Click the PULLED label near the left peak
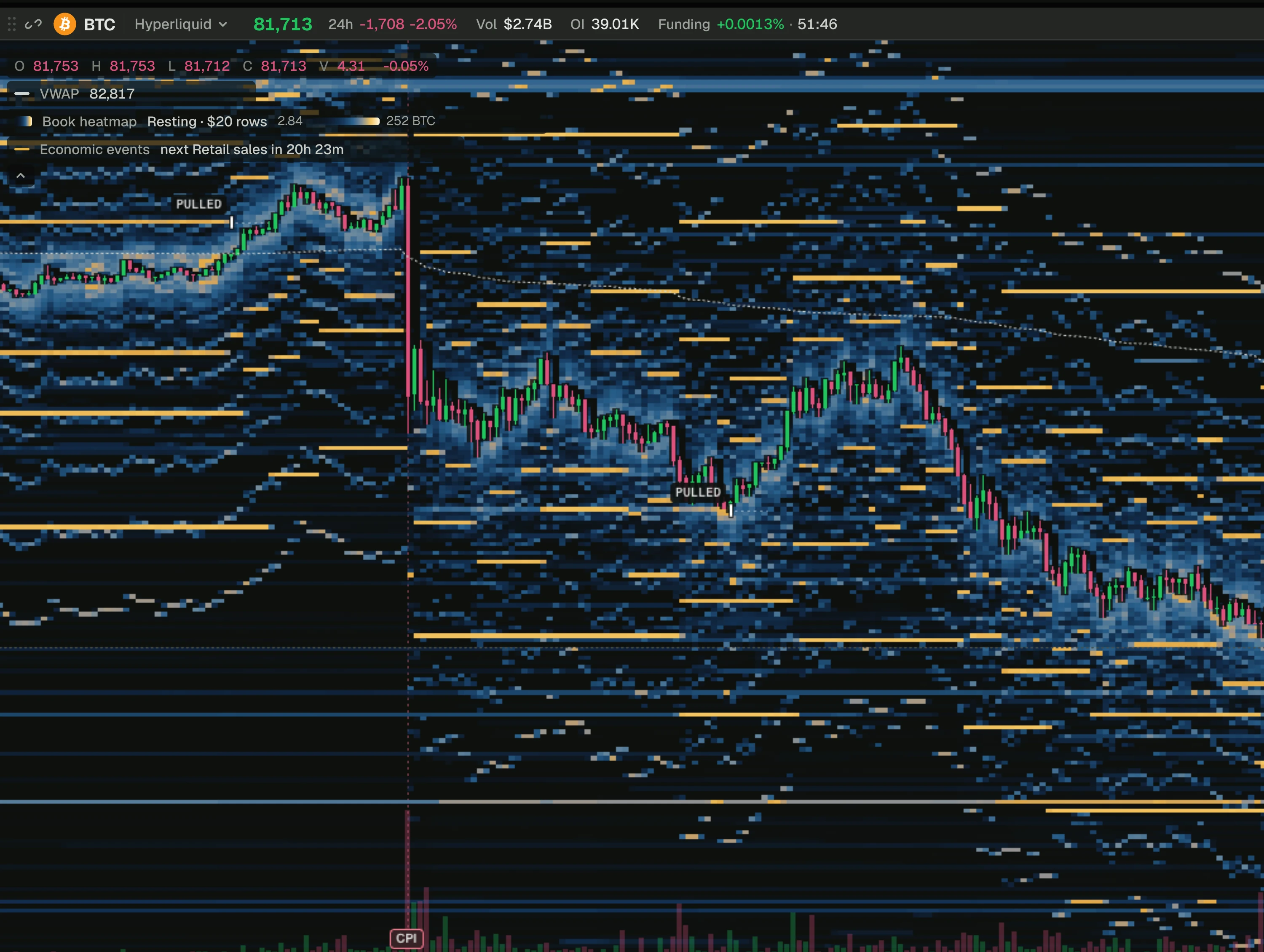The width and height of the screenshot is (1264, 952). tap(198, 204)
